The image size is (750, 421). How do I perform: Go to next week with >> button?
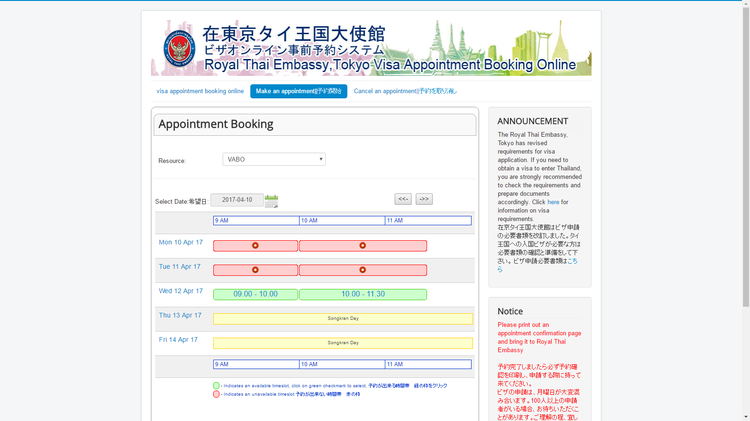[x=424, y=199]
